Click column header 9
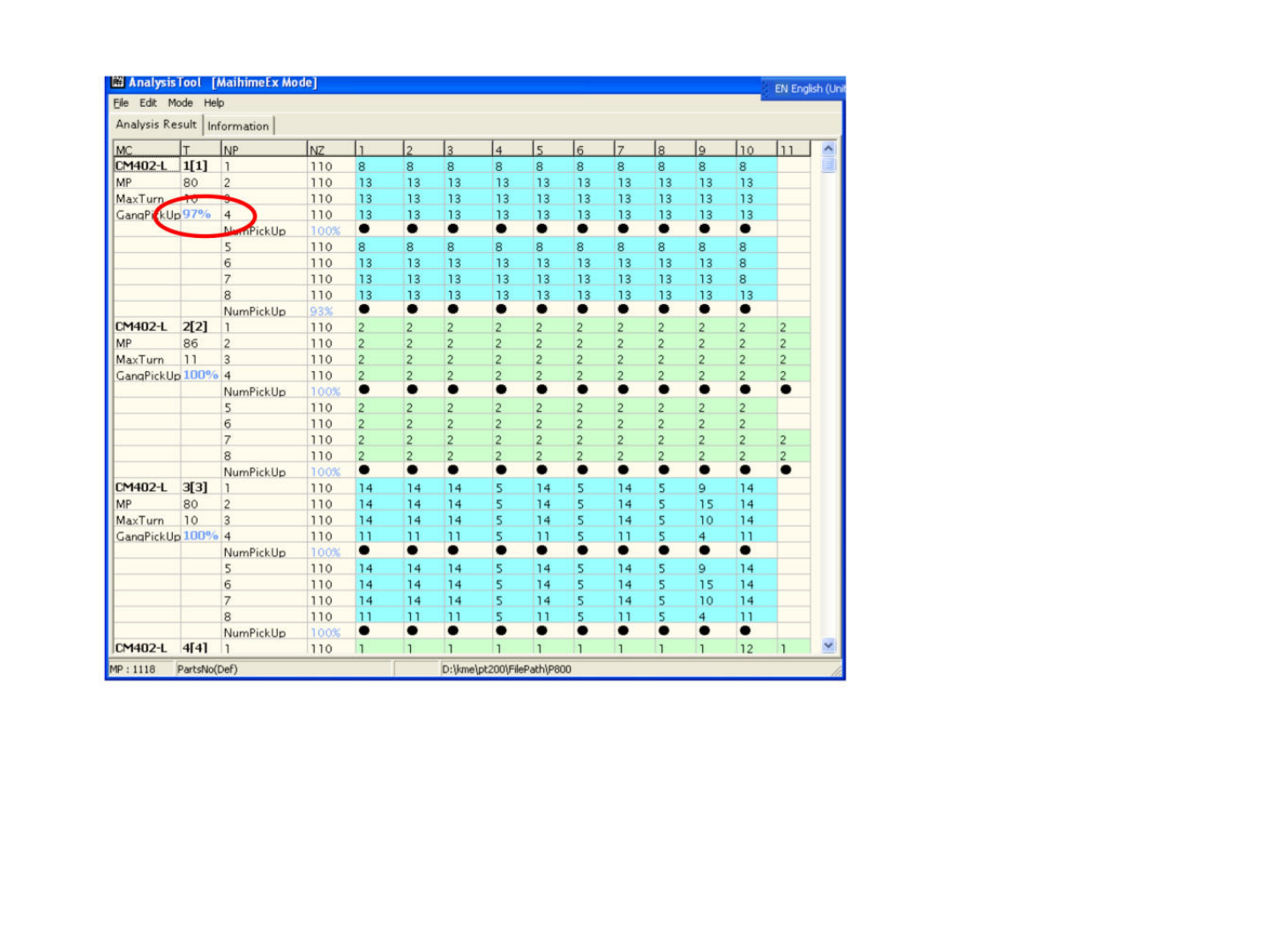 tap(715, 150)
